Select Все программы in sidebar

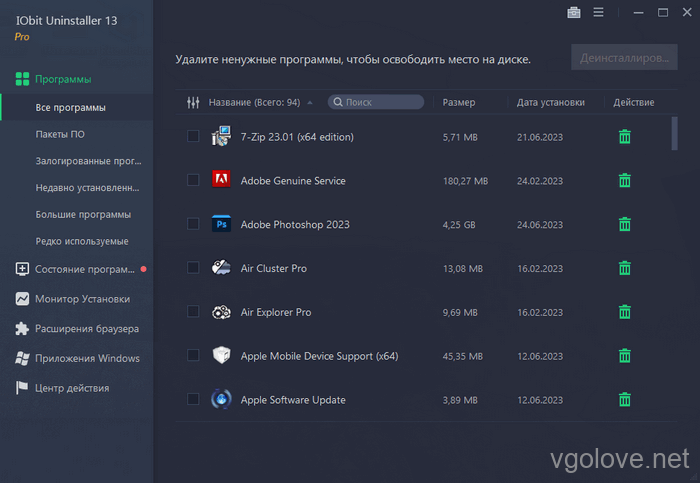click(77, 108)
